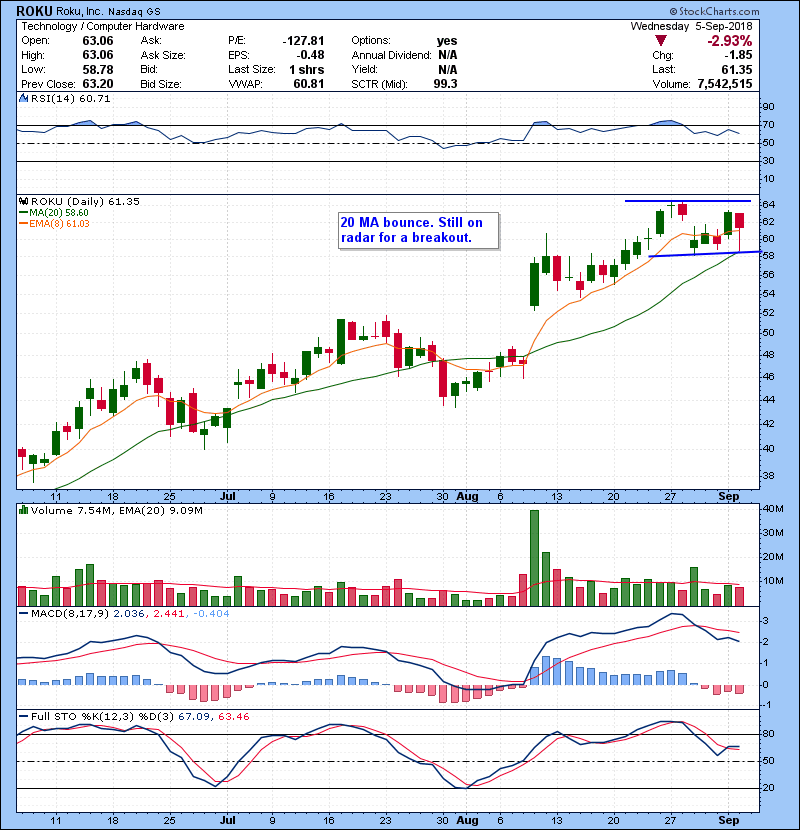Click the 80 level on stochastic axis

tap(768, 734)
